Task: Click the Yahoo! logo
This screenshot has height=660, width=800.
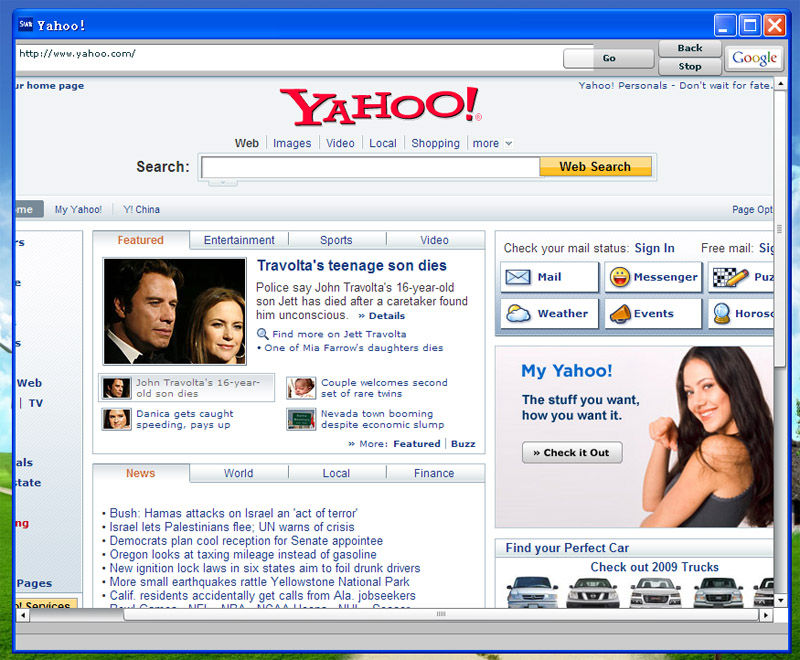Action: 380,106
